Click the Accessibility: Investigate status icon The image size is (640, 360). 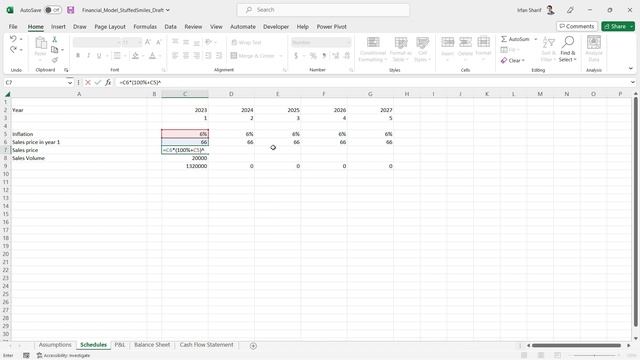[63, 356]
